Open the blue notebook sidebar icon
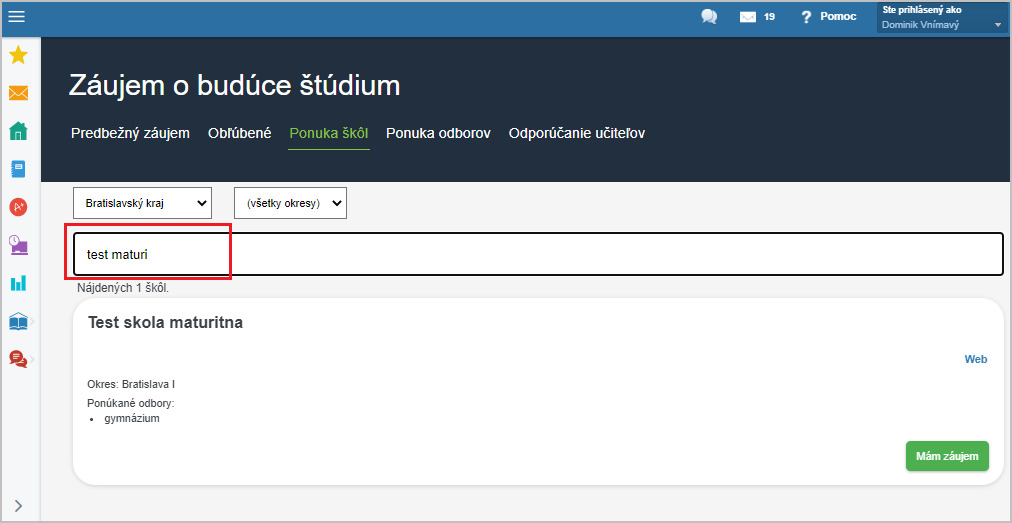This screenshot has height=523, width=1012. click(x=18, y=169)
